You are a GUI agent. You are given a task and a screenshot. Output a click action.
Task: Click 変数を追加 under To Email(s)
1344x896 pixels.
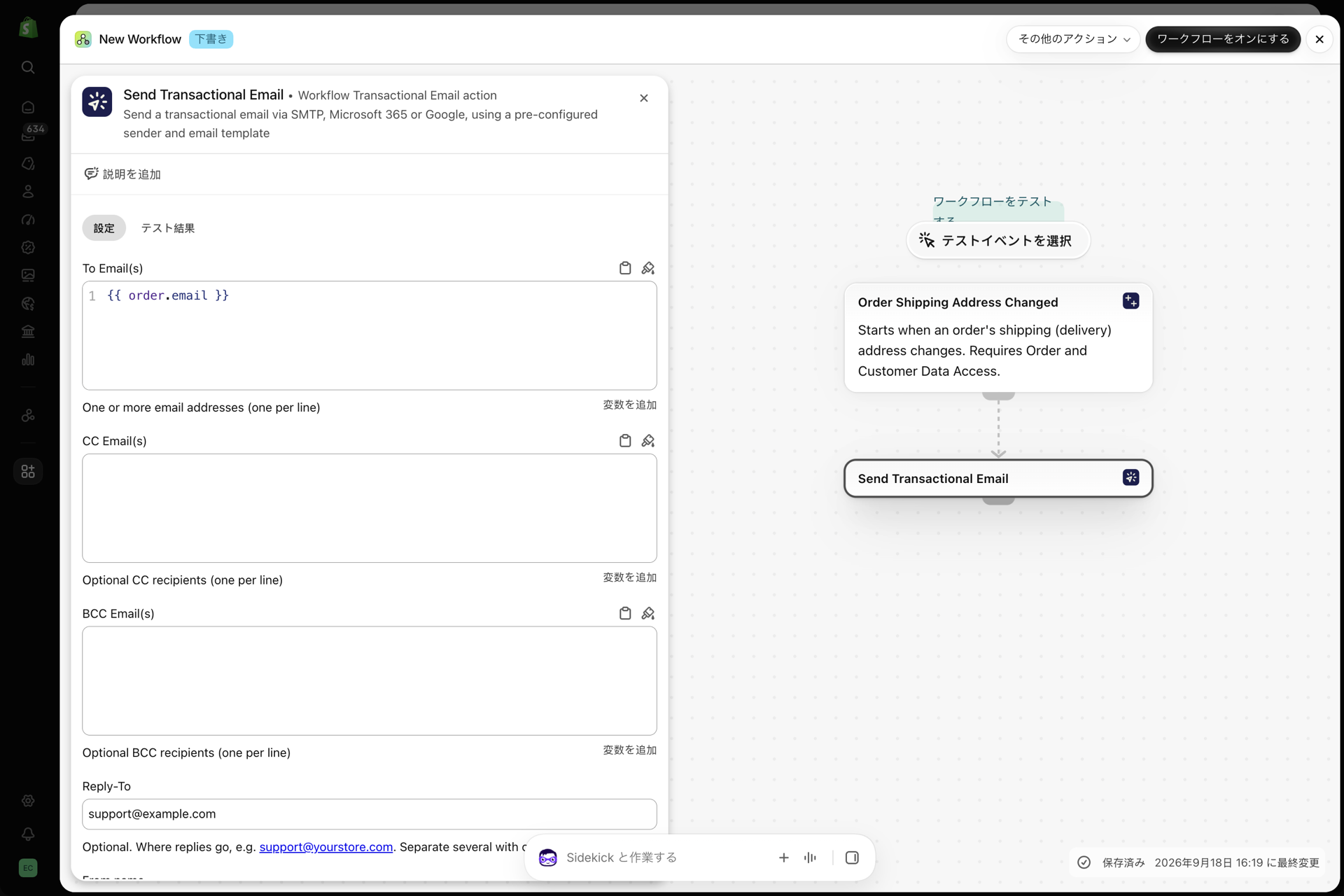point(629,405)
